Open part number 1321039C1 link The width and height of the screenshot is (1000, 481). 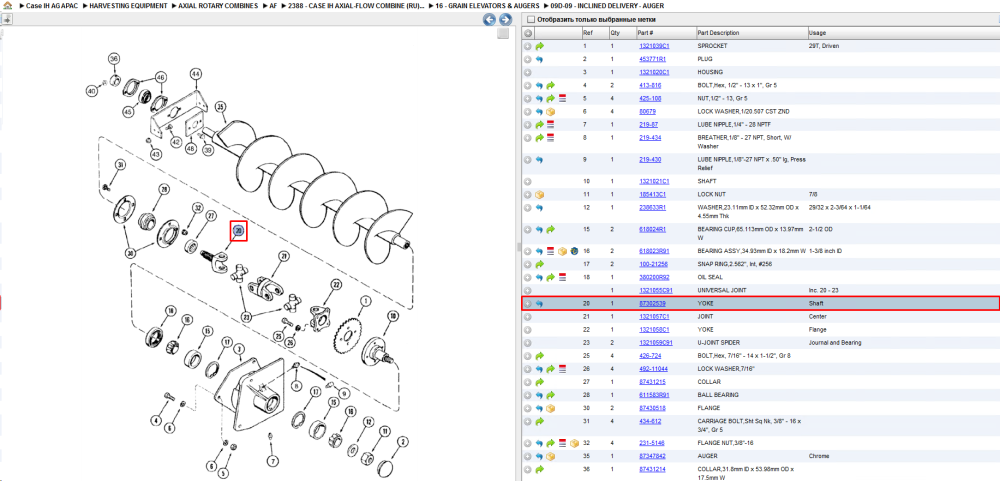(654, 46)
